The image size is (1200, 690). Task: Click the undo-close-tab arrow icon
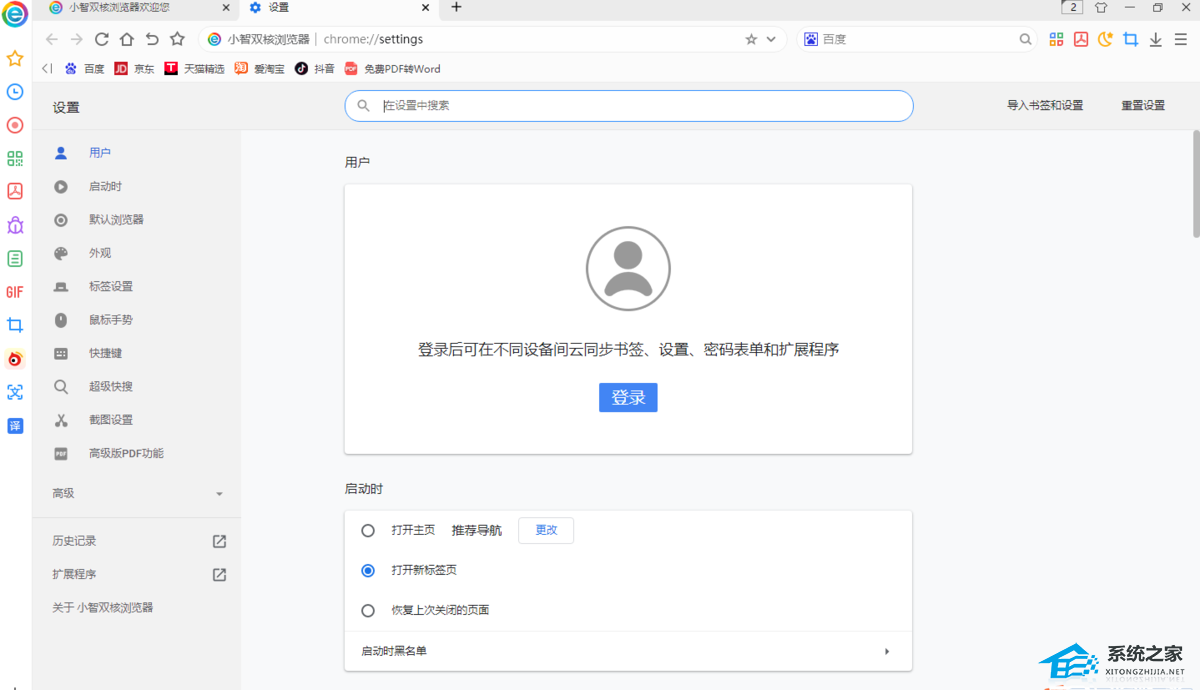(152, 39)
